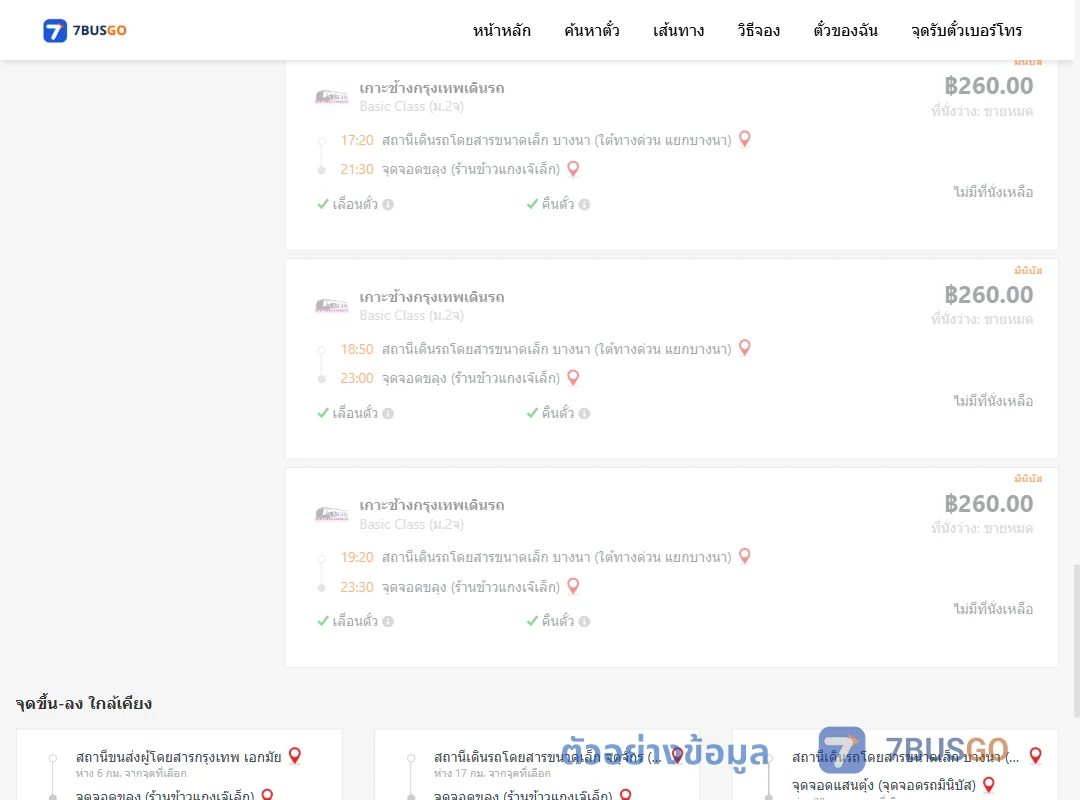Click operator bus logo on 18:50 trip
The image size is (1080, 800).
pyautogui.click(x=331, y=305)
